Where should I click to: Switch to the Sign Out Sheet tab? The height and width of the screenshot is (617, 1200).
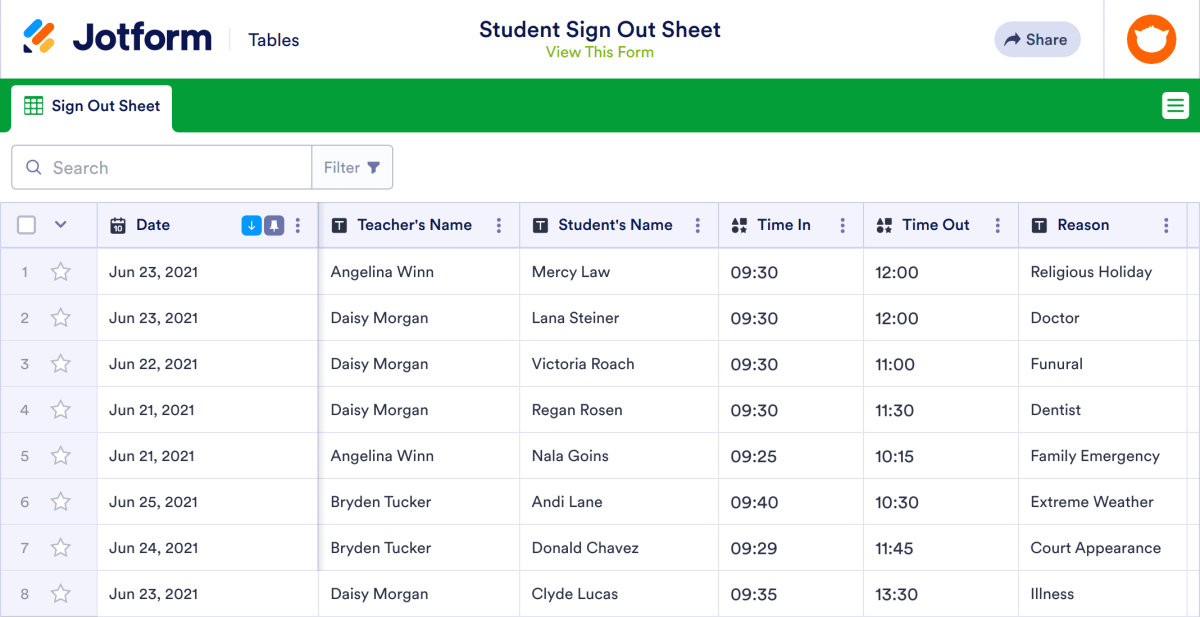point(90,105)
